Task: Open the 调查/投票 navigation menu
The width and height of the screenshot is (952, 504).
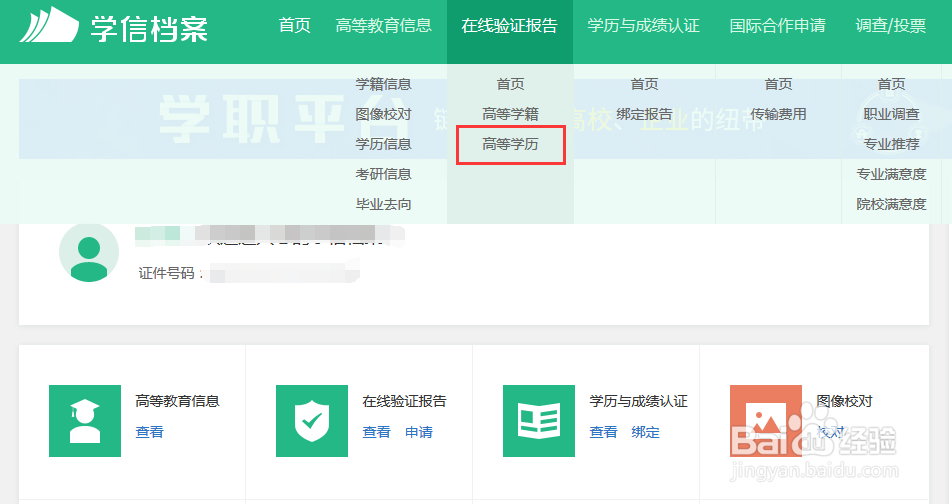Action: (x=891, y=26)
